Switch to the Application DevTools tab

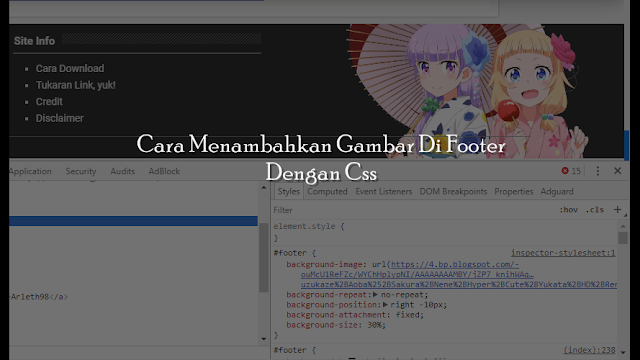point(30,171)
